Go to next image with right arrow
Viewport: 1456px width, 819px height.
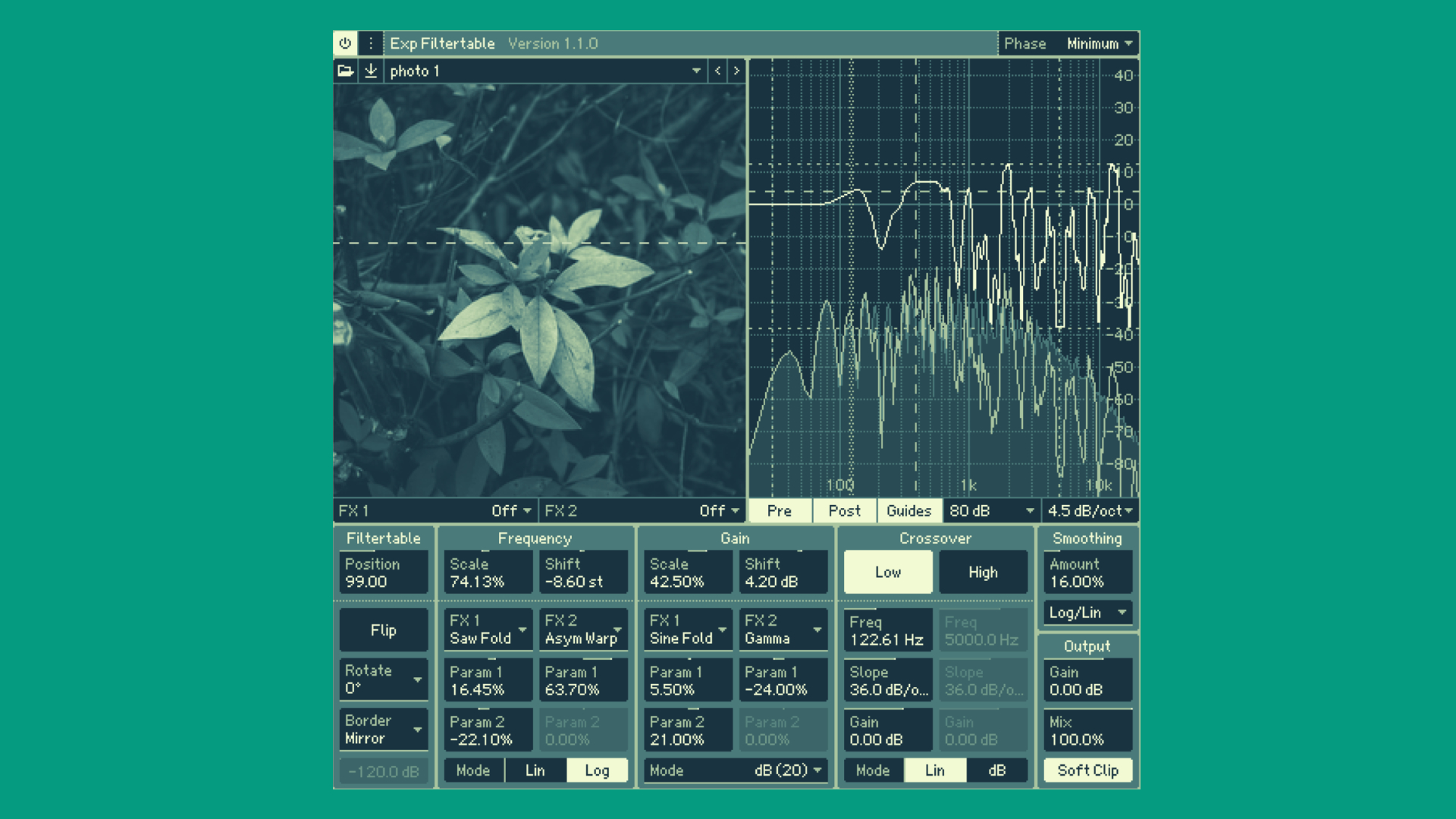coord(736,71)
